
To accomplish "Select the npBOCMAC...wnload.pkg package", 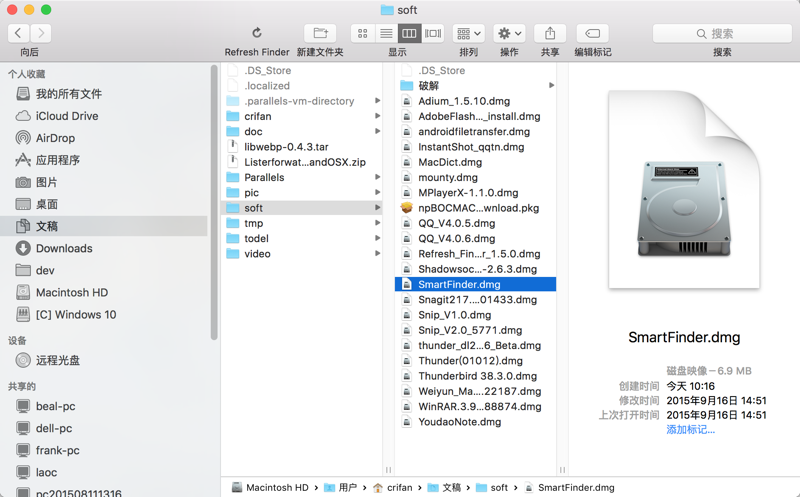I will 476,208.
